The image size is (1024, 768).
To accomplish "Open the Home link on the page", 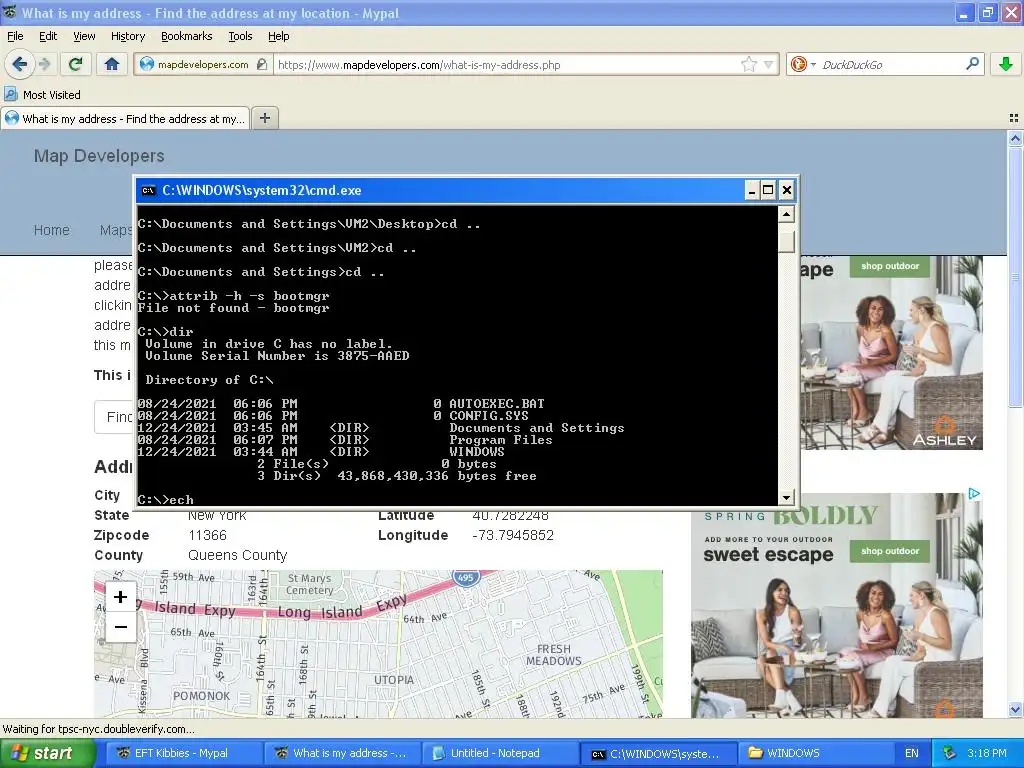I will point(52,230).
